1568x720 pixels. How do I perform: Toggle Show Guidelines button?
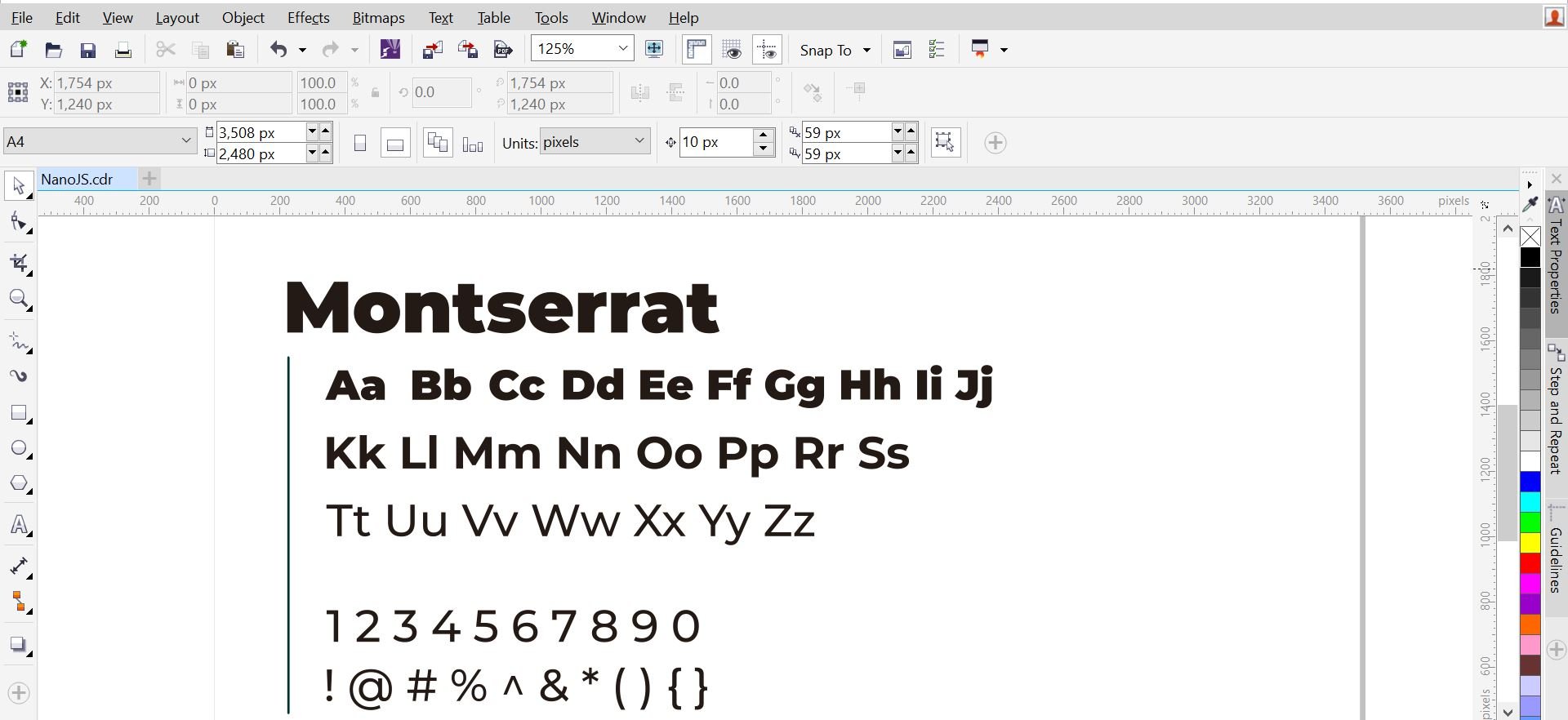pyautogui.click(x=767, y=49)
